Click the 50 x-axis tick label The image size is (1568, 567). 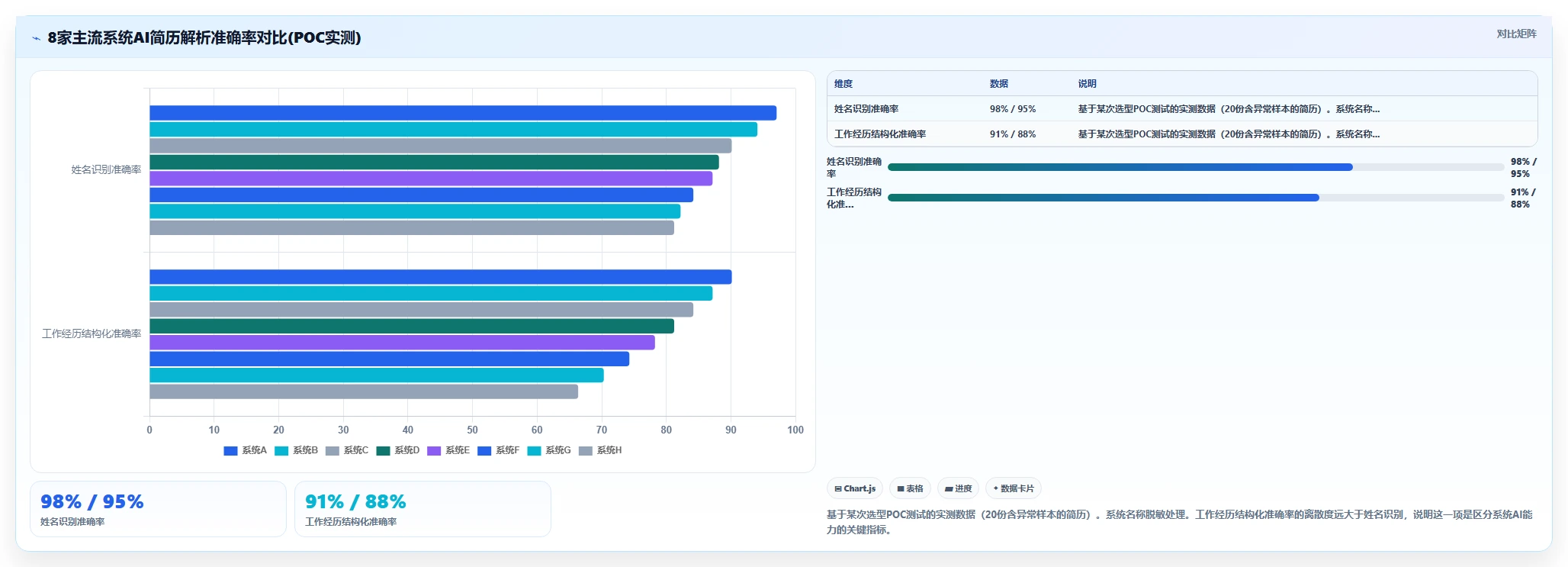[473, 430]
